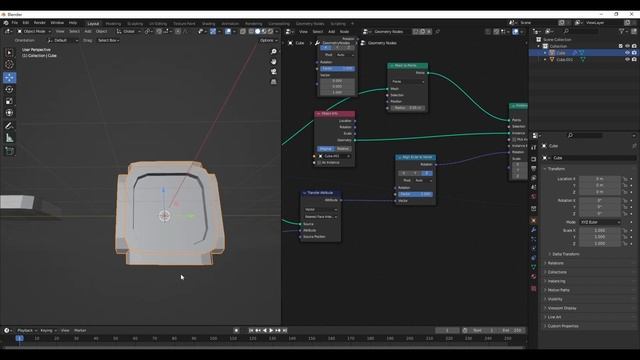Image resolution: width=640 pixels, height=360 pixels.
Task: Open Select Box drag dropdown
Action: point(108,40)
